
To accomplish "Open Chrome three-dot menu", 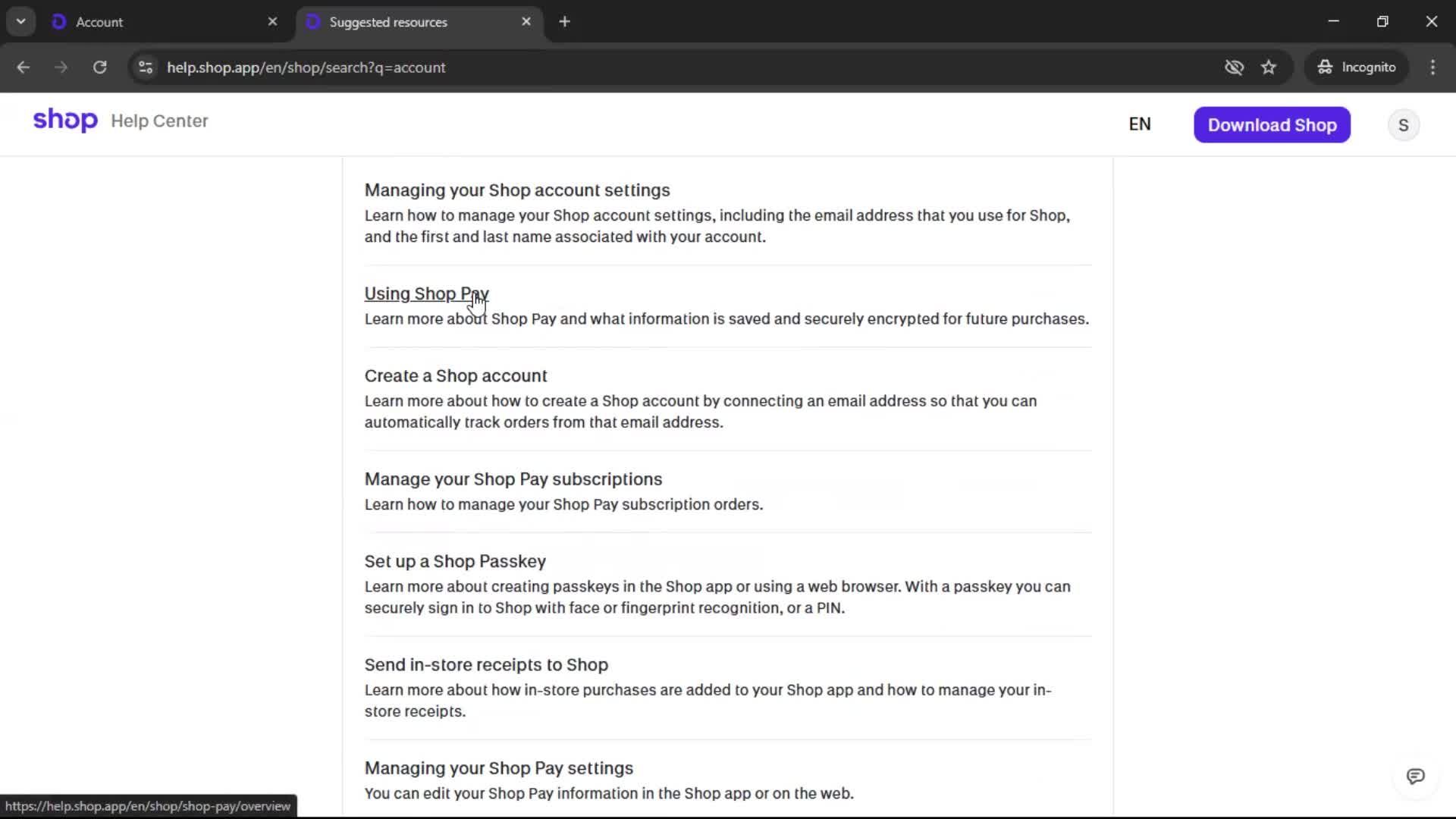I will [x=1432, y=67].
